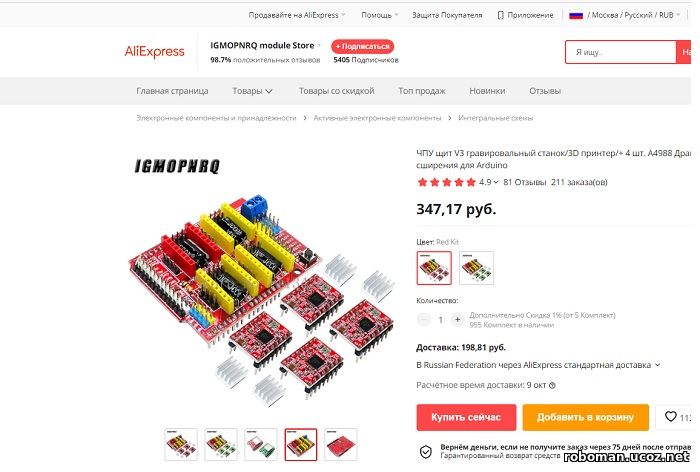
Task: Open the Топ продаж tab
Action: 421,91
